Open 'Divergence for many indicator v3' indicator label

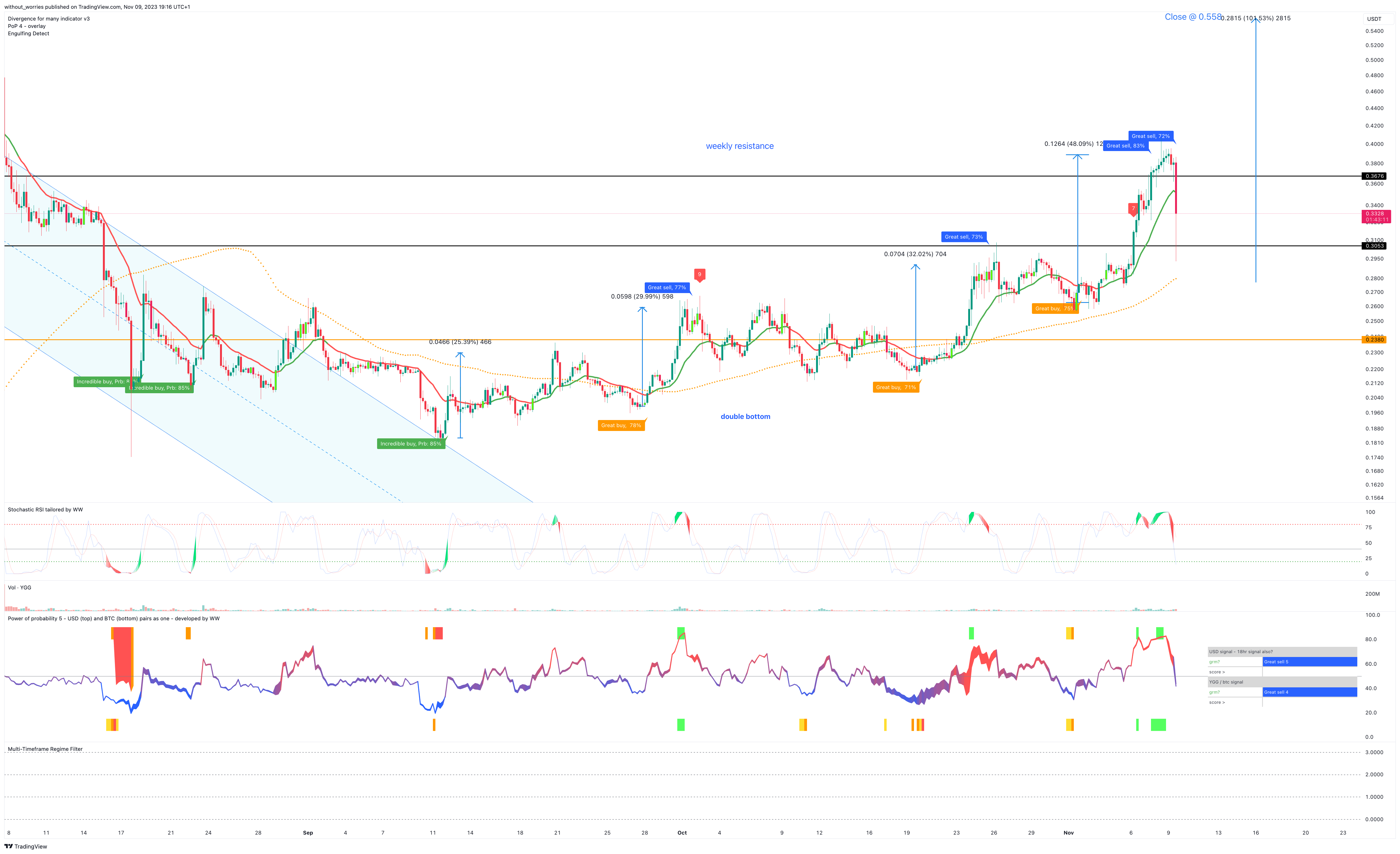tap(49, 19)
